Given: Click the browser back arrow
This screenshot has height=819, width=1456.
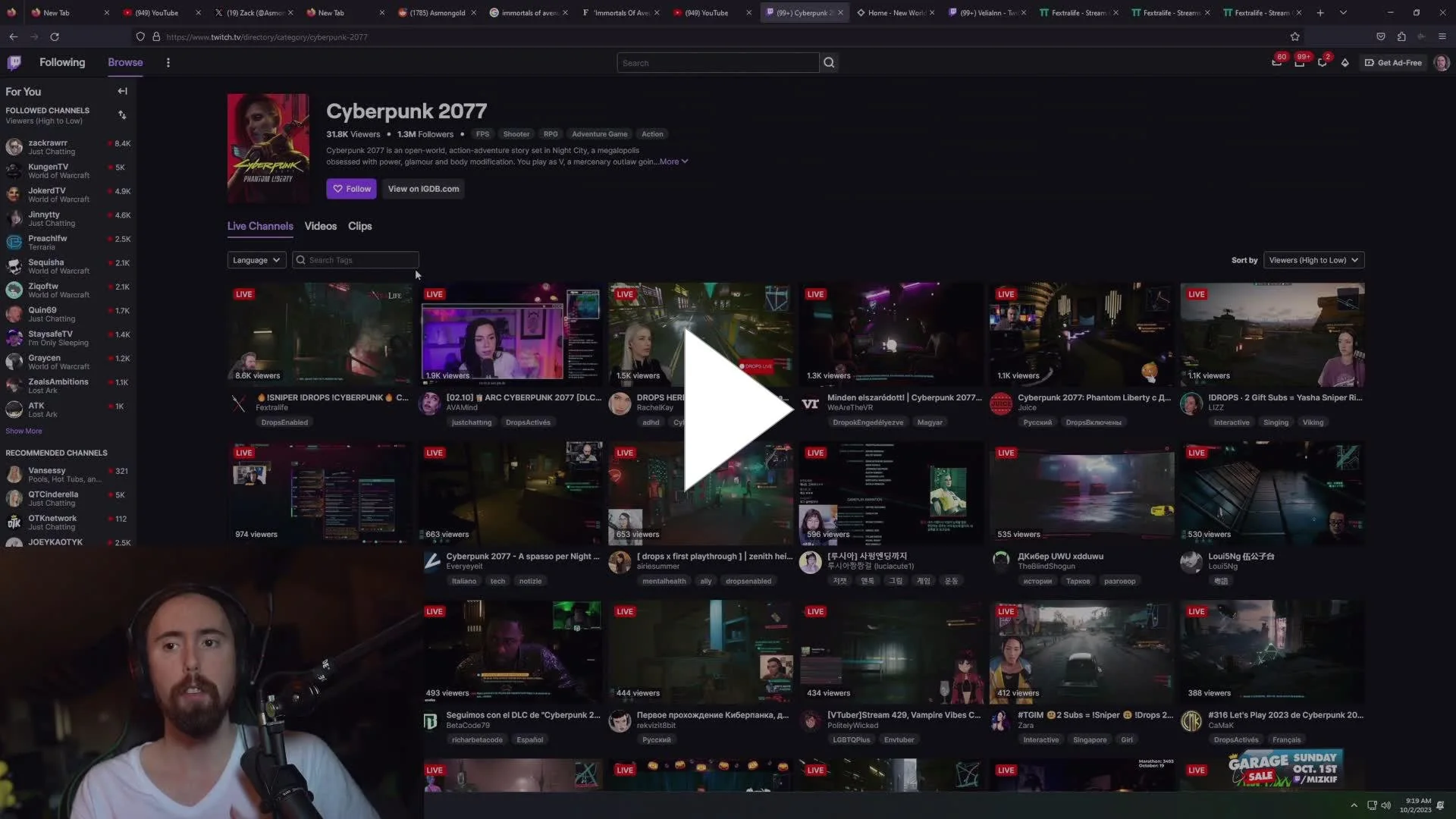Looking at the screenshot, I should coord(14,36).
